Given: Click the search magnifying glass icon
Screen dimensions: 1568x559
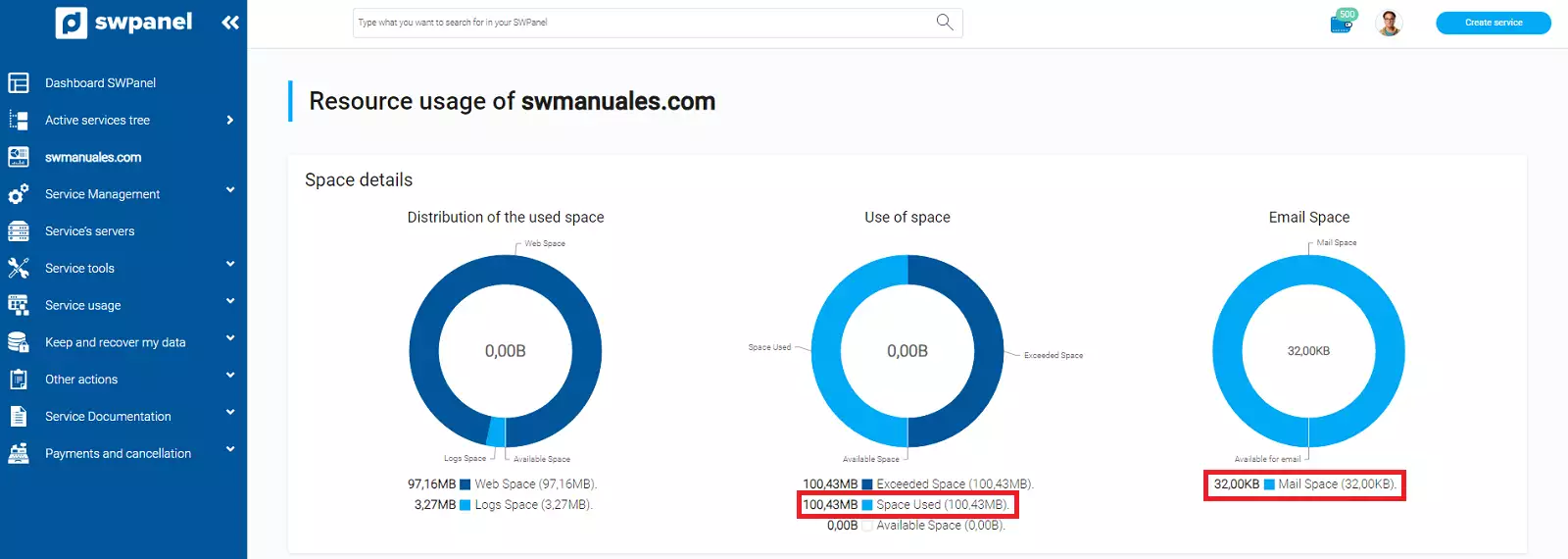Looking at the screenshot, I should pyautogui.click(x=945, y=22).
